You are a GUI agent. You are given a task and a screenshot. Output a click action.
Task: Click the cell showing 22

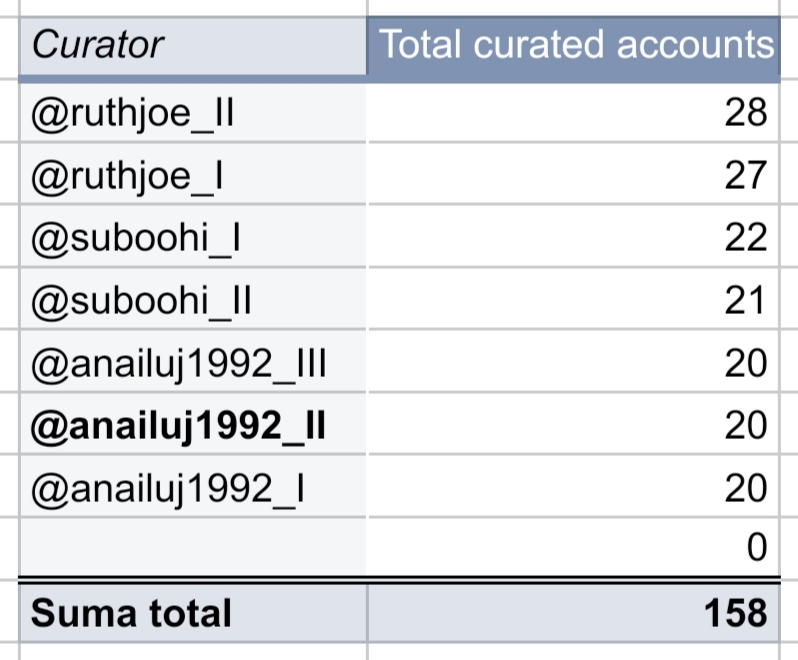click(x=574, y=237)
